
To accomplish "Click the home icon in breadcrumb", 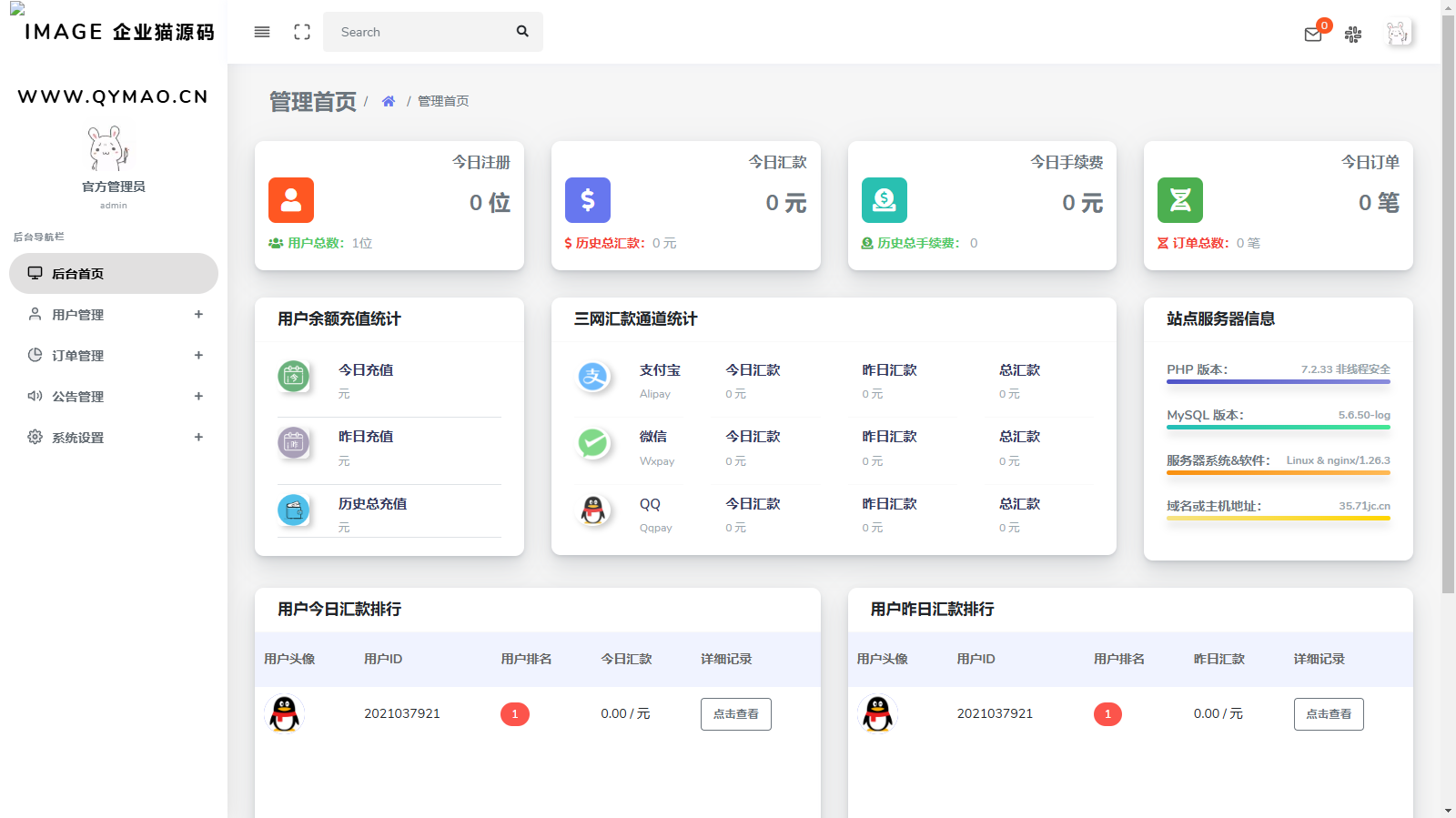I will point(389,101).
